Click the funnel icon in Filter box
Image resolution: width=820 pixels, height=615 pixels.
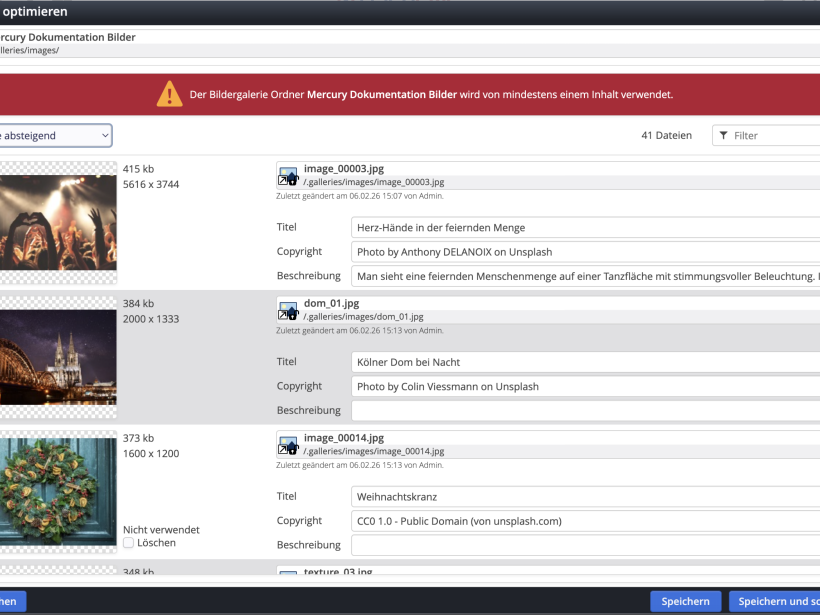(723, 136)
